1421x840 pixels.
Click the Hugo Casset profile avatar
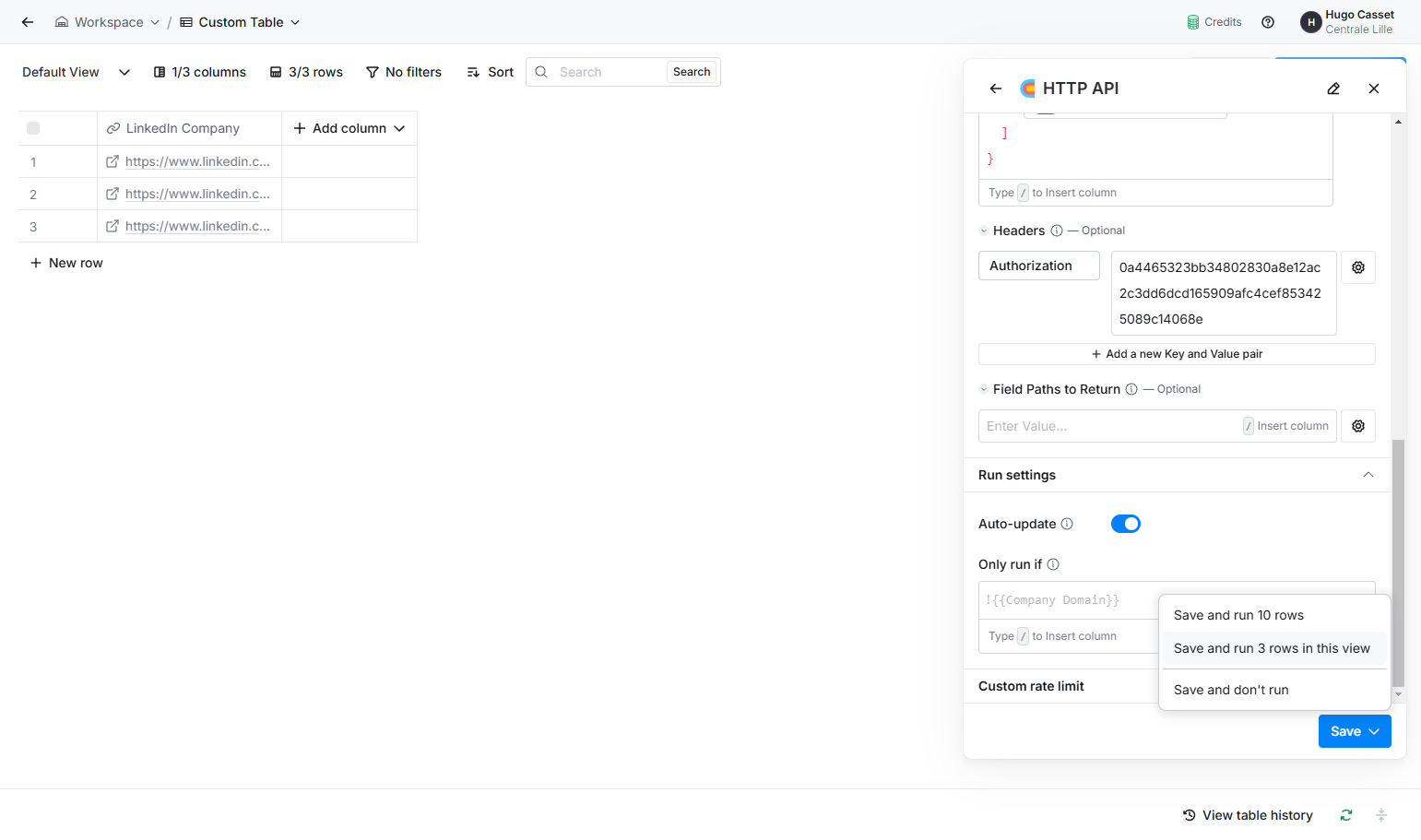click(1310, 22)
